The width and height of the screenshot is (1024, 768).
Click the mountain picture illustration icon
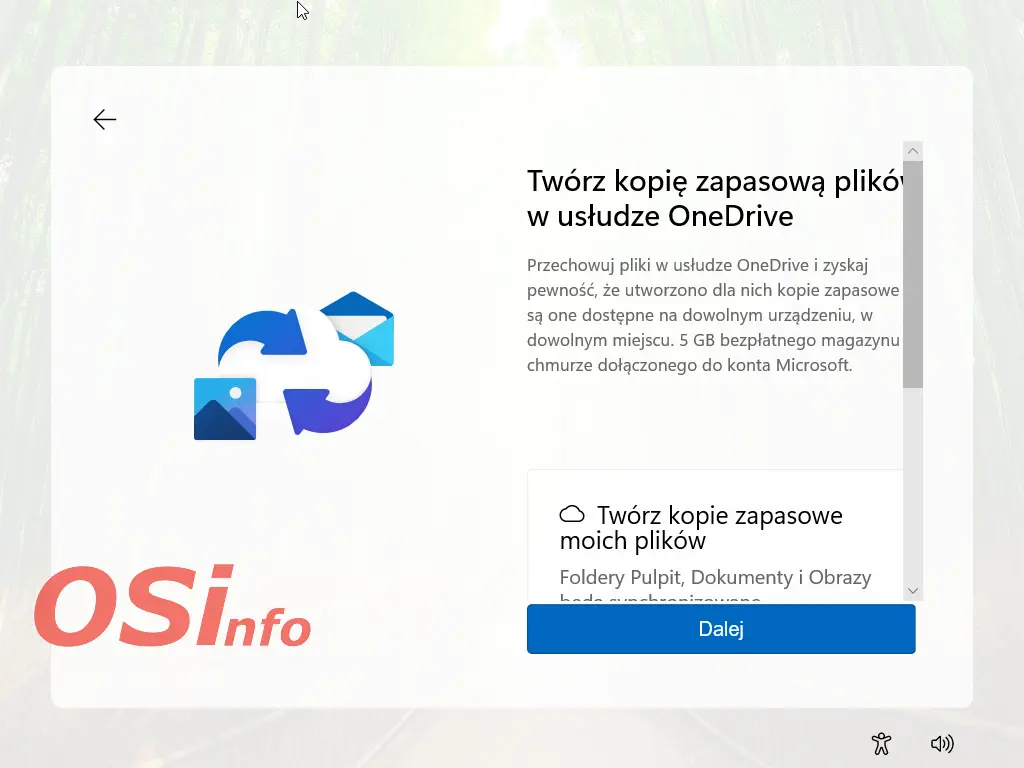225,409
